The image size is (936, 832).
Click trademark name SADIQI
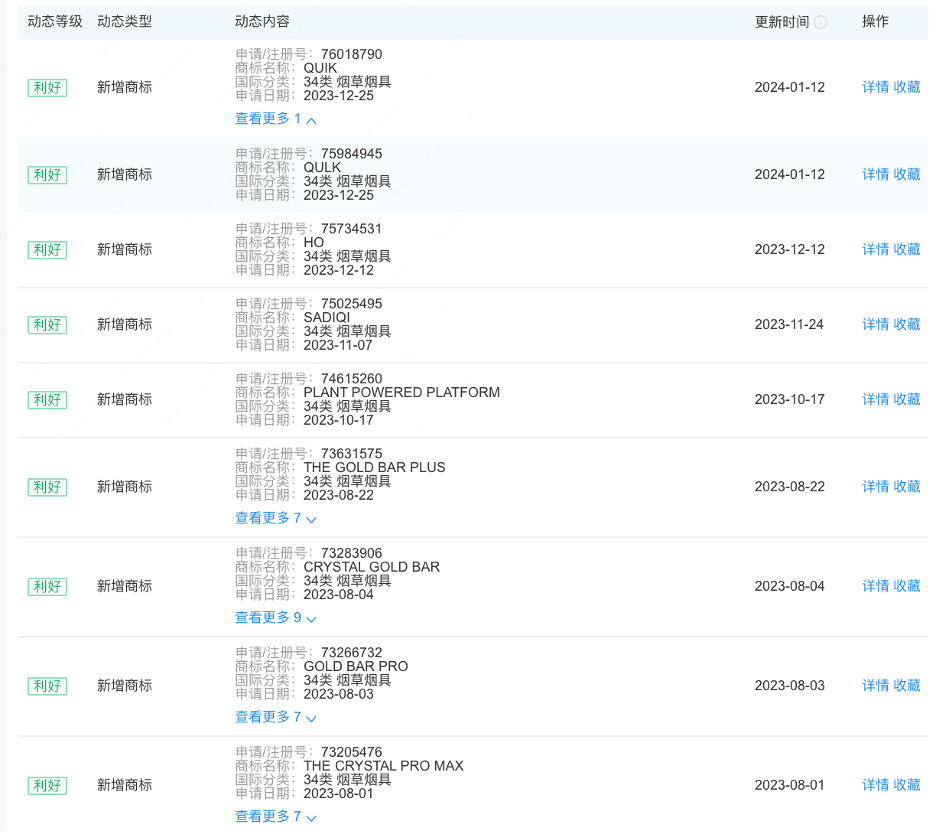click(x=327, y=318)
